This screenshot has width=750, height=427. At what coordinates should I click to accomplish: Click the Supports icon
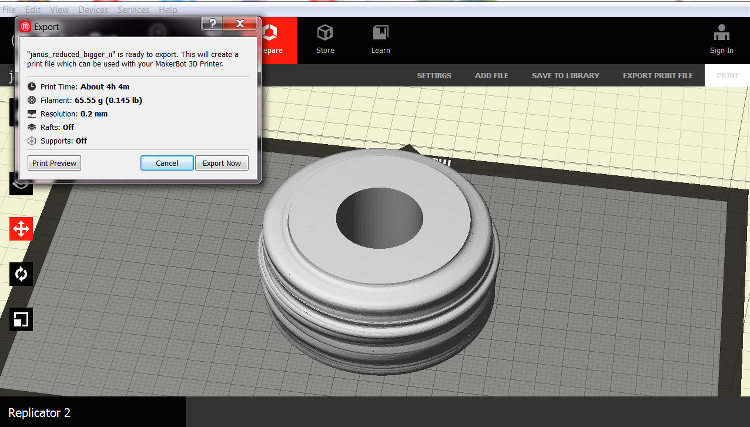click(x=32, y=141)
